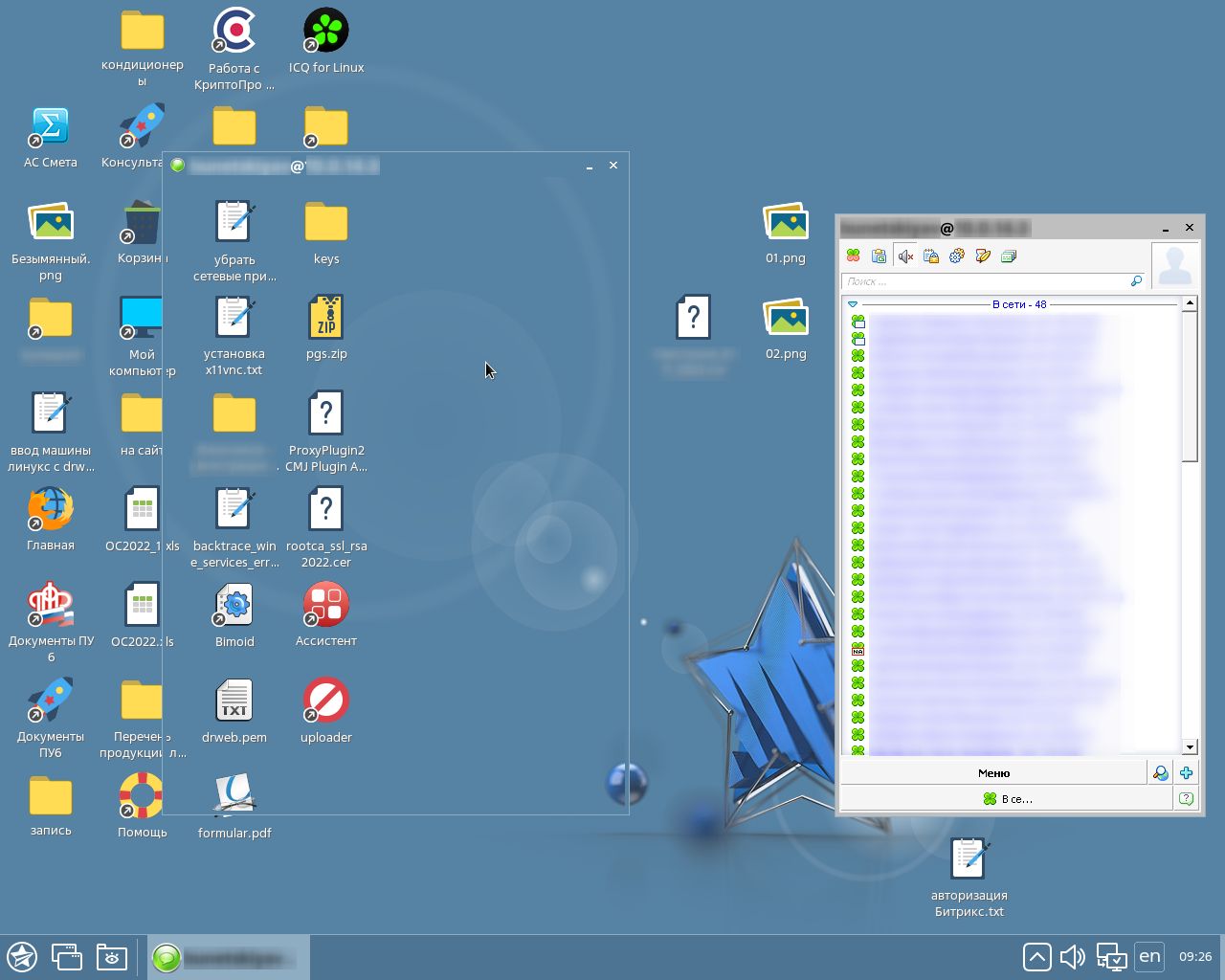Open the find contacts globe magnifier button
Screen dimensions: 1225x980
point(1160,773)
